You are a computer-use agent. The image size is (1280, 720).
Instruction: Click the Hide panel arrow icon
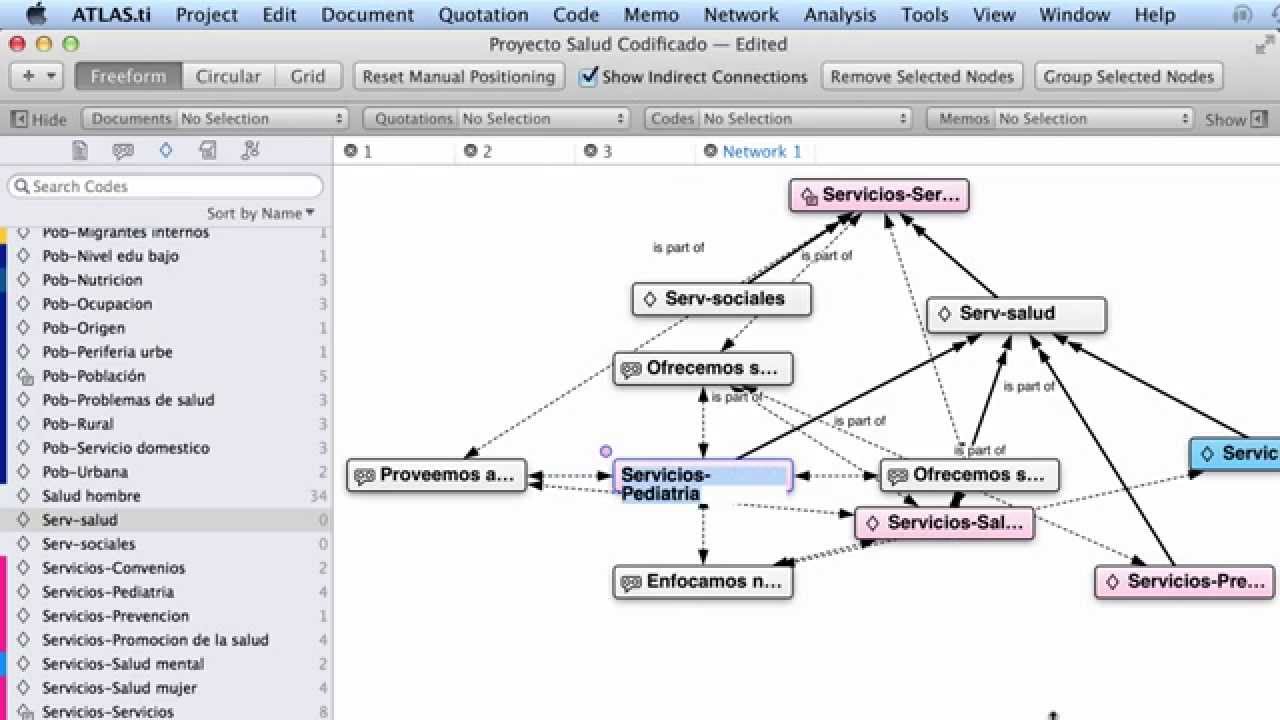click(19, 119)
